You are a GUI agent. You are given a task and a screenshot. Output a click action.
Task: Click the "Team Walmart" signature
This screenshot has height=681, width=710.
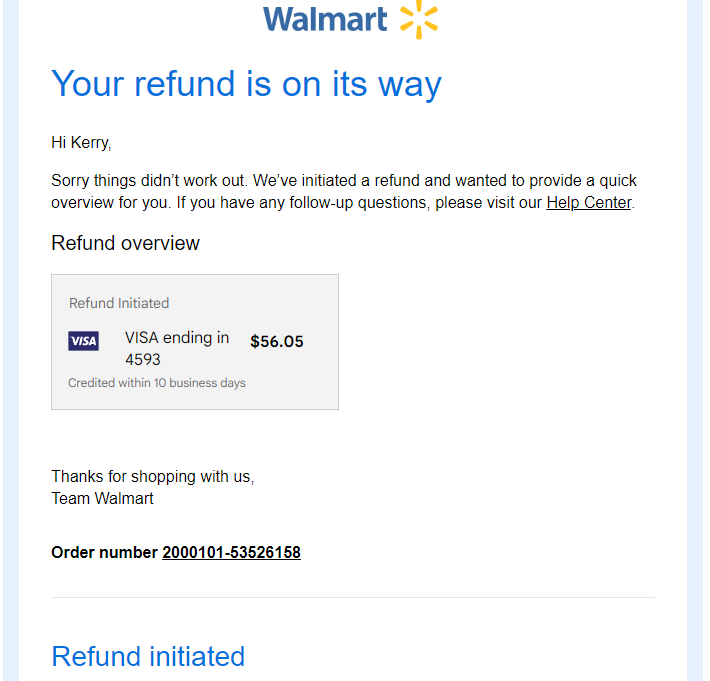102,499
